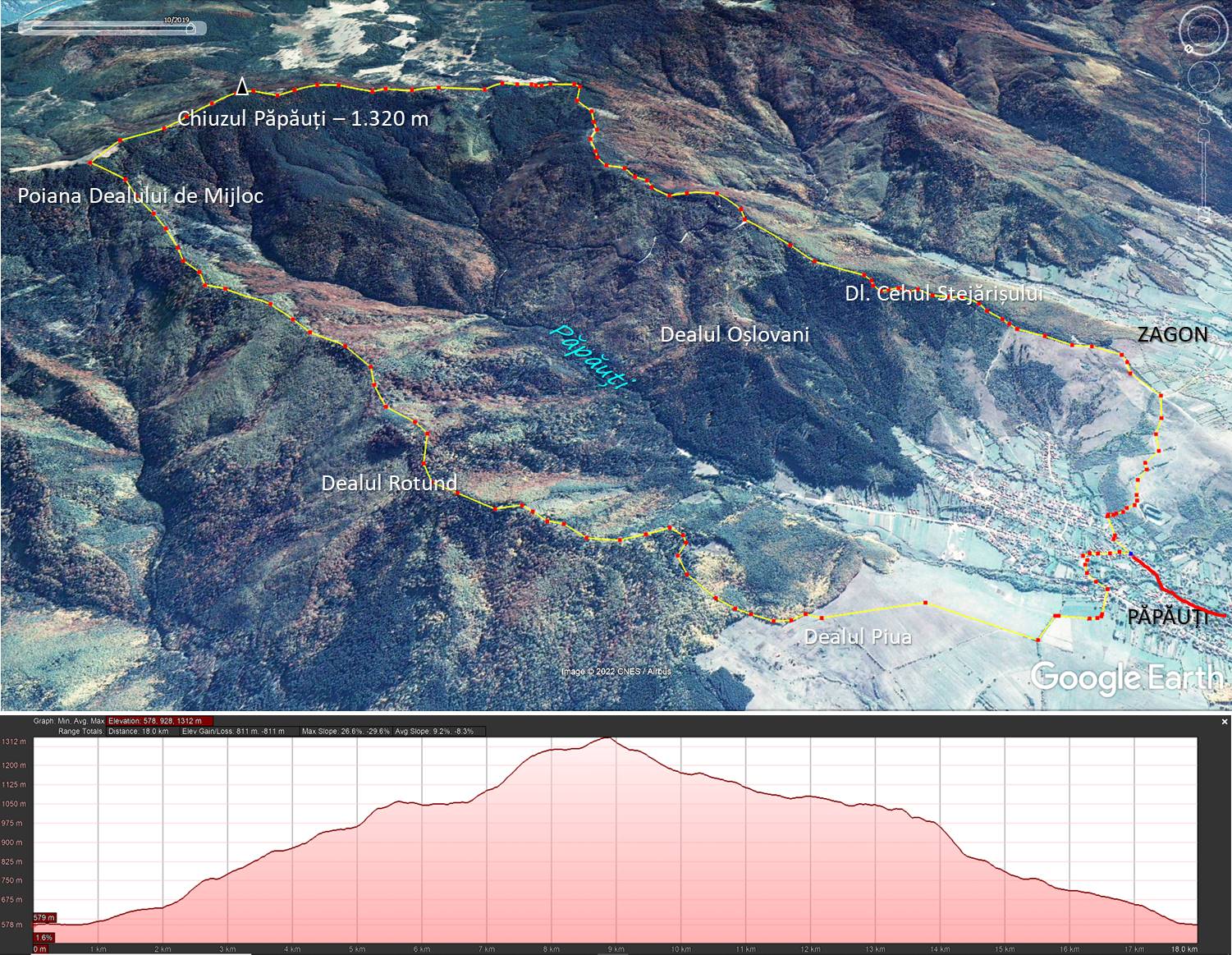Click the elevation profile peak near 9 km
Image resolution: width=1232 pixels, height=955 pixels.
[607, 739]
